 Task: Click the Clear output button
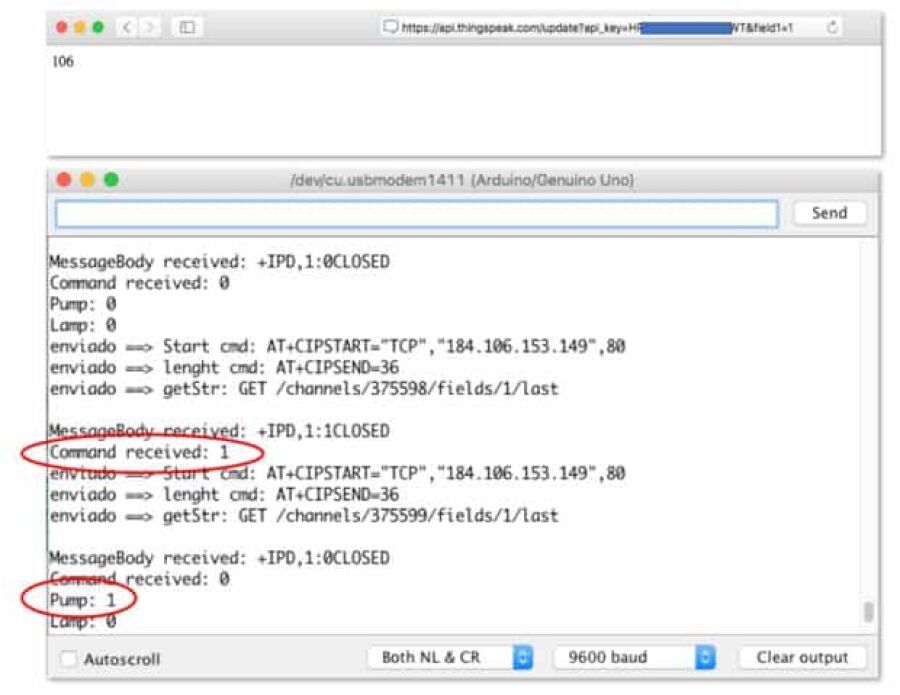tap(802, 657)
